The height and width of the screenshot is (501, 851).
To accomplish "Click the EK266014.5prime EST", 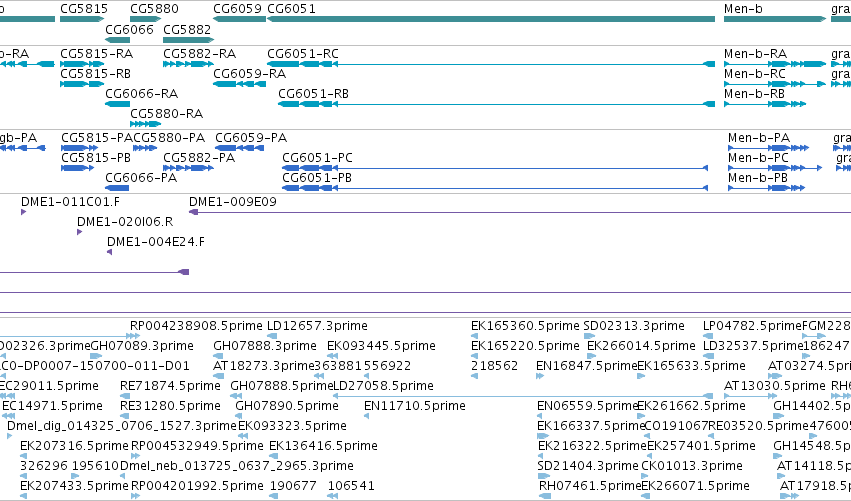I will coord(592,357).
